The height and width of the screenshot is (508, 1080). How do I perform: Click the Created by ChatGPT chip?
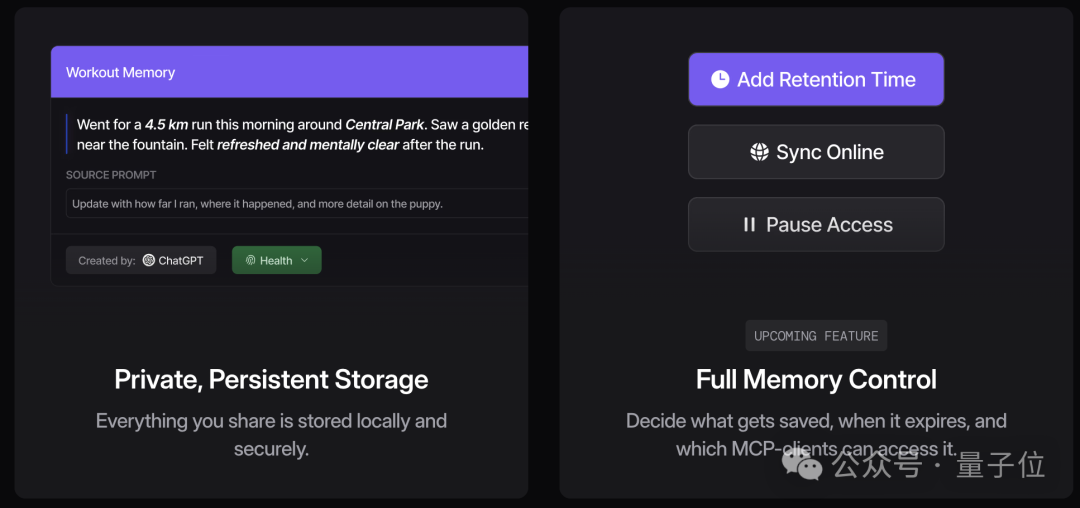pyautogui.click(x=141, y=261)
